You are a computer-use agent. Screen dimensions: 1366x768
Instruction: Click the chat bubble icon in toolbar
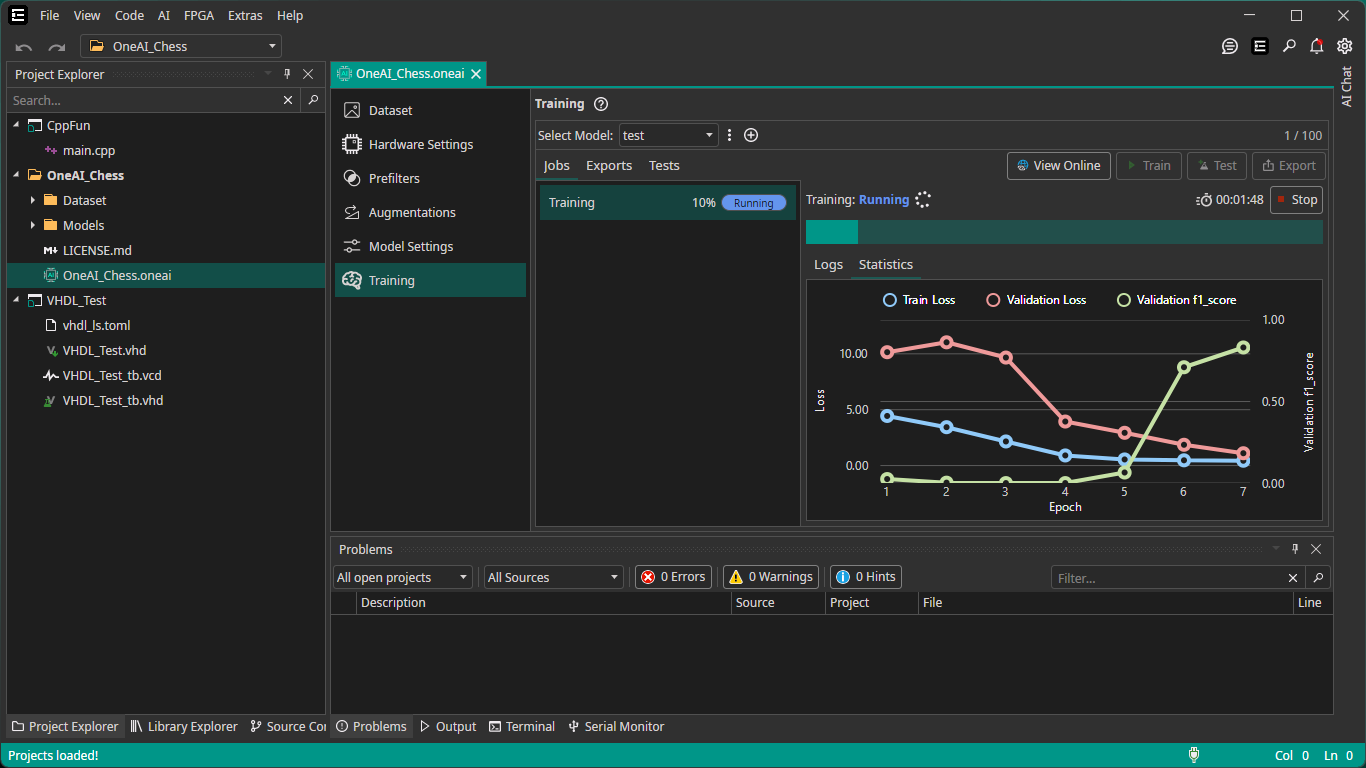coord(1230,46)
